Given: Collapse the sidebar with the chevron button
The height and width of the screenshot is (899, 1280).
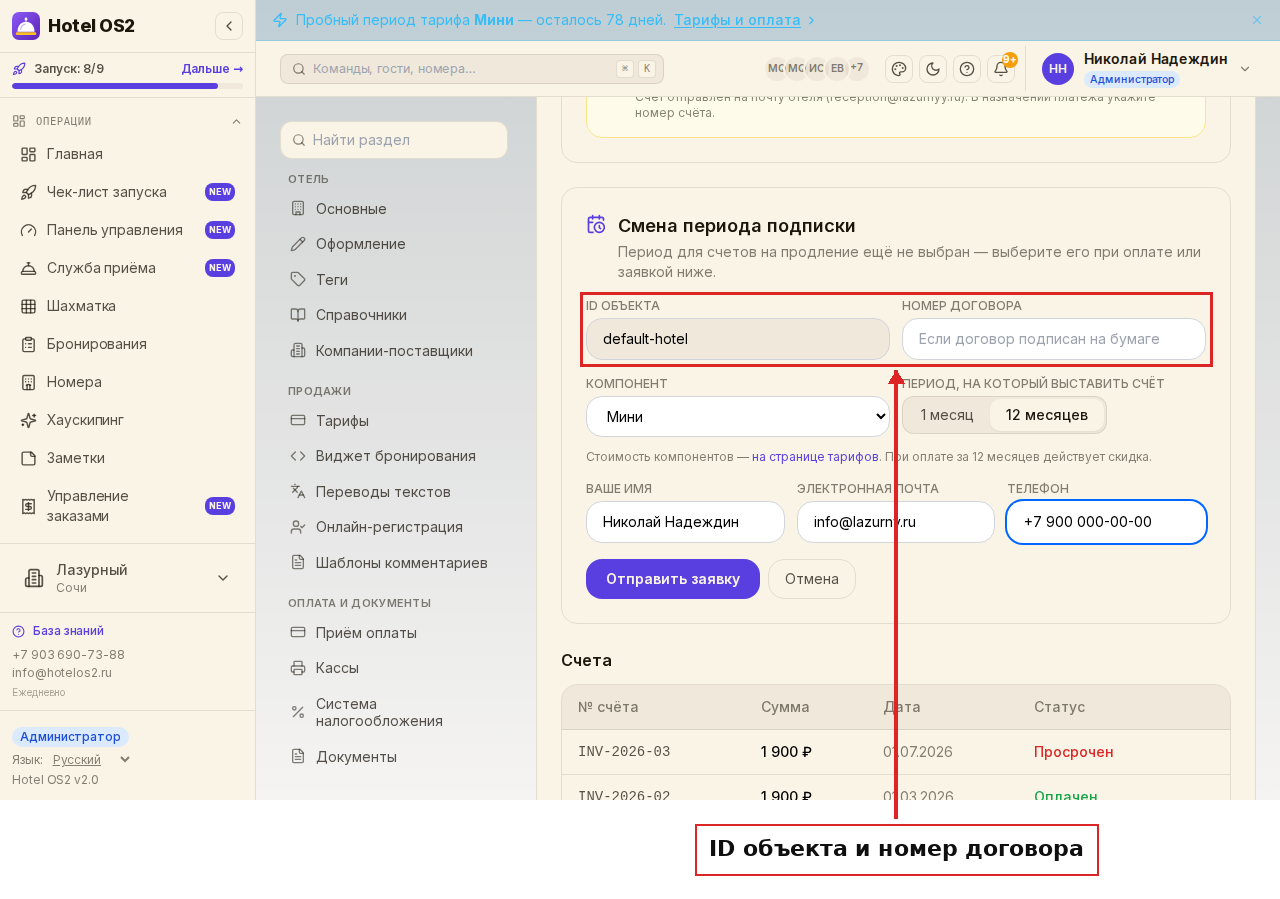Looking at the screenshot, I should tap(229, 26).
